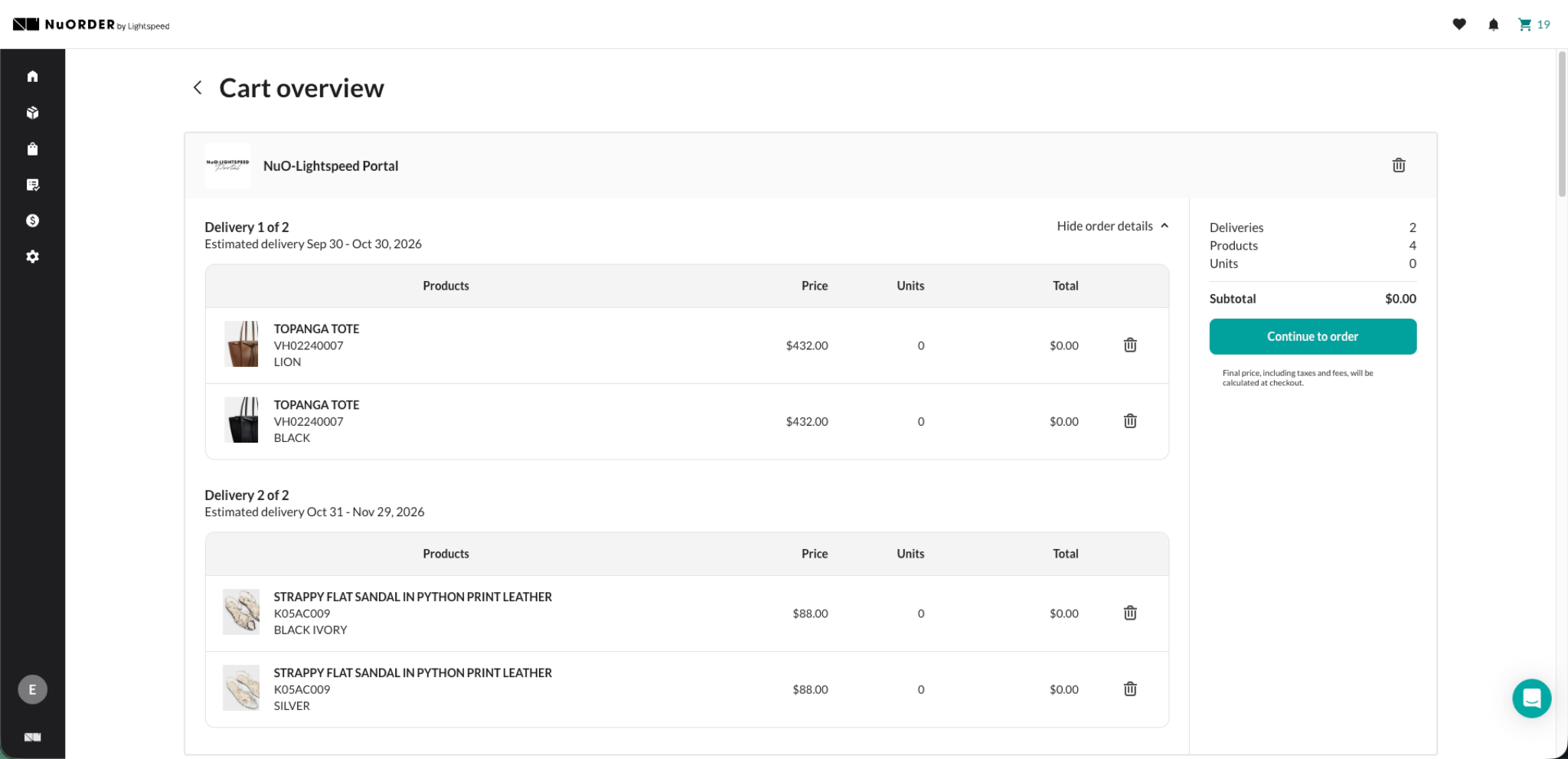Remove Topanga Tote LION from cart
The width and height of the screenshot is (1568, 759).
(x=1129, y=345)
